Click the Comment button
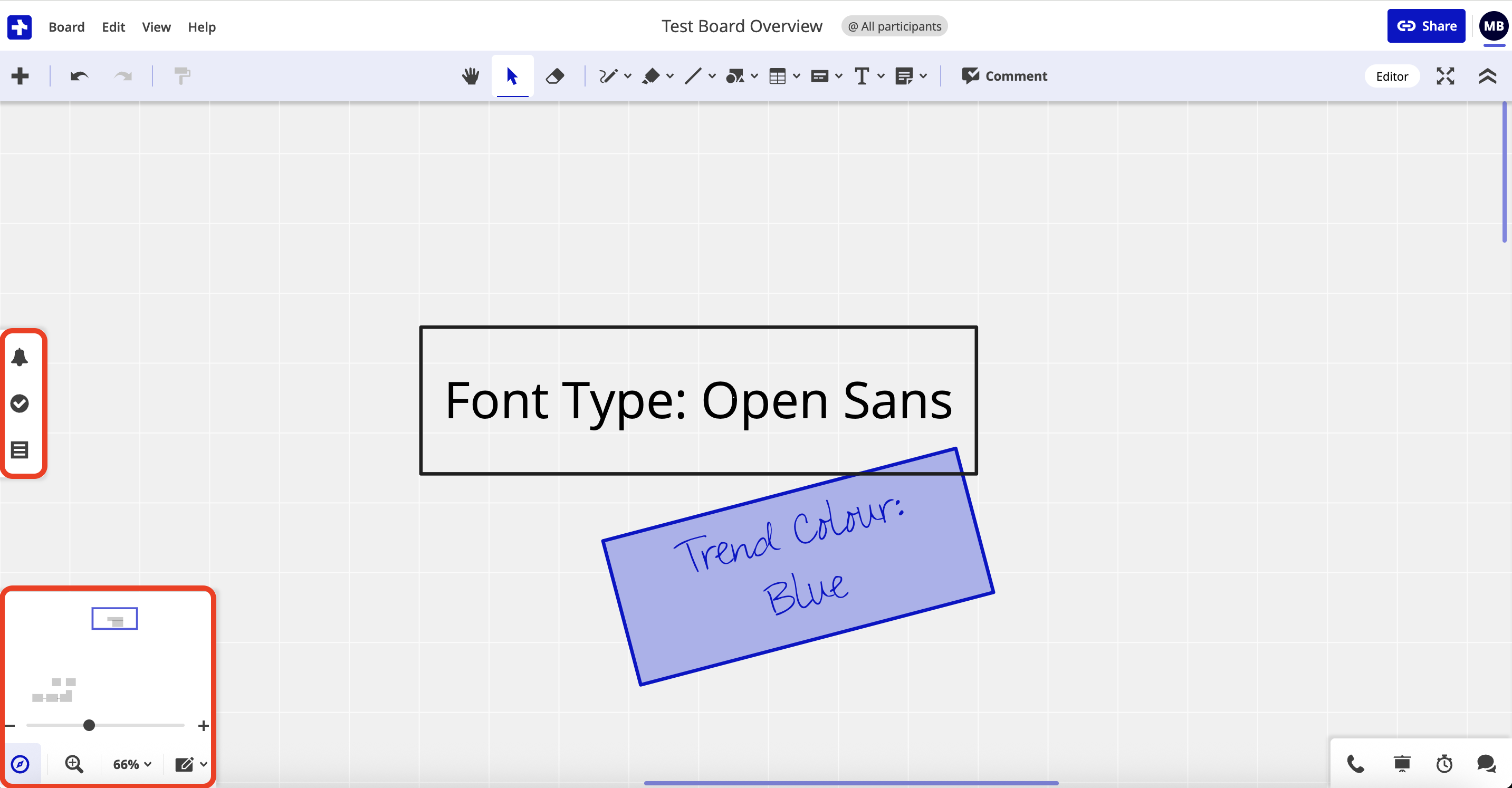1512x788 pixels. 1004,76
